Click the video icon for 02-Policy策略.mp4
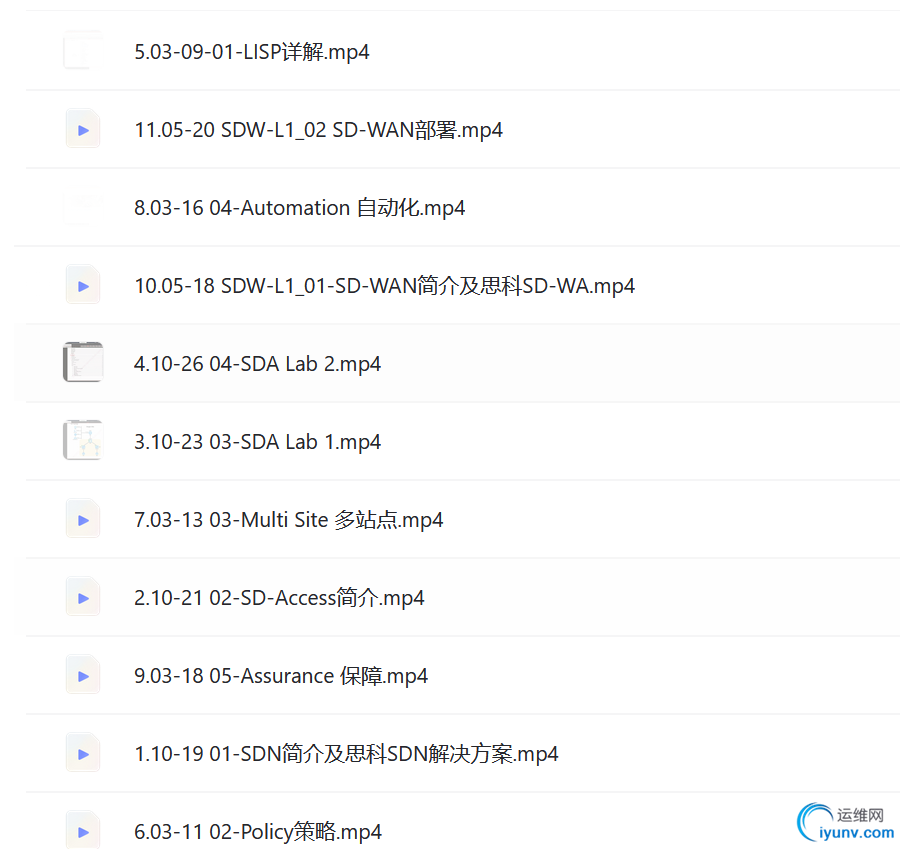900x849 pixels. 83,831
